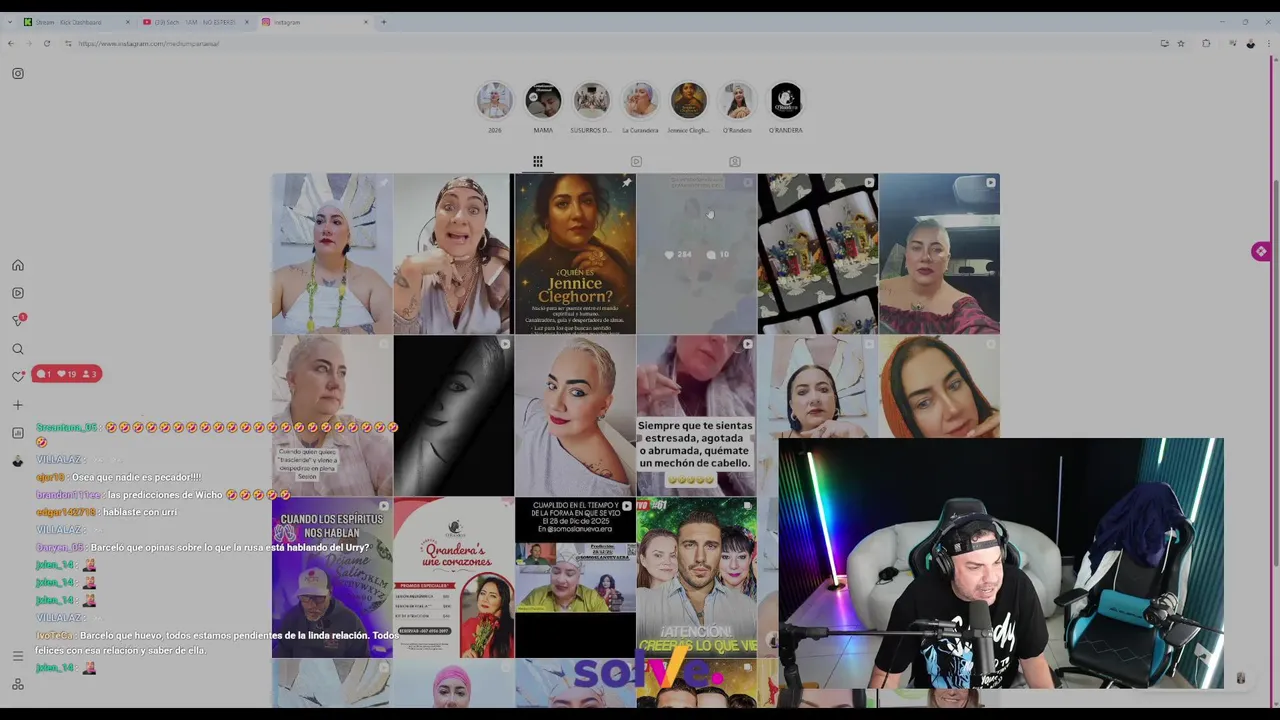The height and width of the screenshot is (720, 1280).
Task: Open the '¡Atención!' three-people post
Action: (696, 578)
